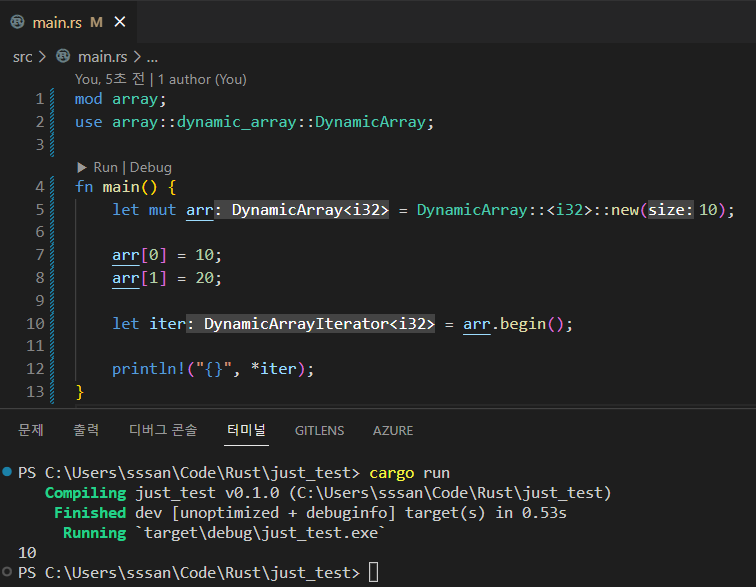Close the main.rs editor tab

coord(120,21)
